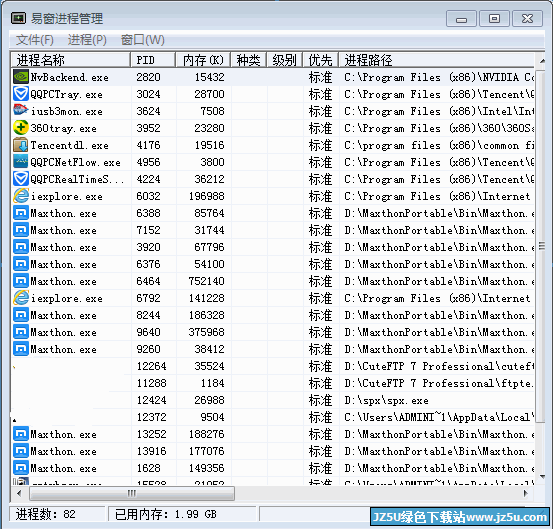The width and height of the screenshot is (553, 529).
Task: Click the 优先 column header
Action: (x=321, y=60)
